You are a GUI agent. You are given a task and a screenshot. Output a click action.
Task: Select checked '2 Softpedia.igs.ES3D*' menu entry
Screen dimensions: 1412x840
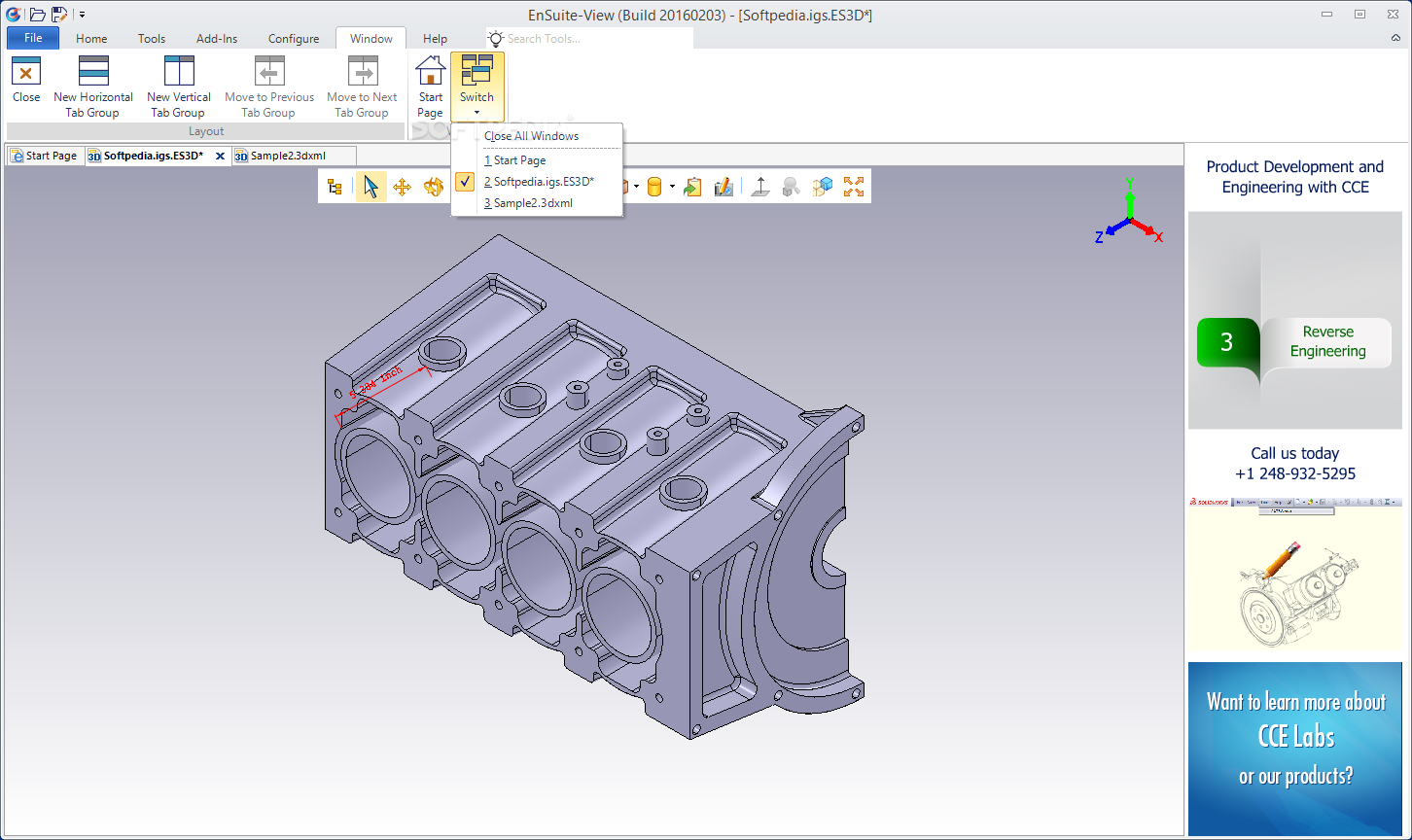click(538, 182)
